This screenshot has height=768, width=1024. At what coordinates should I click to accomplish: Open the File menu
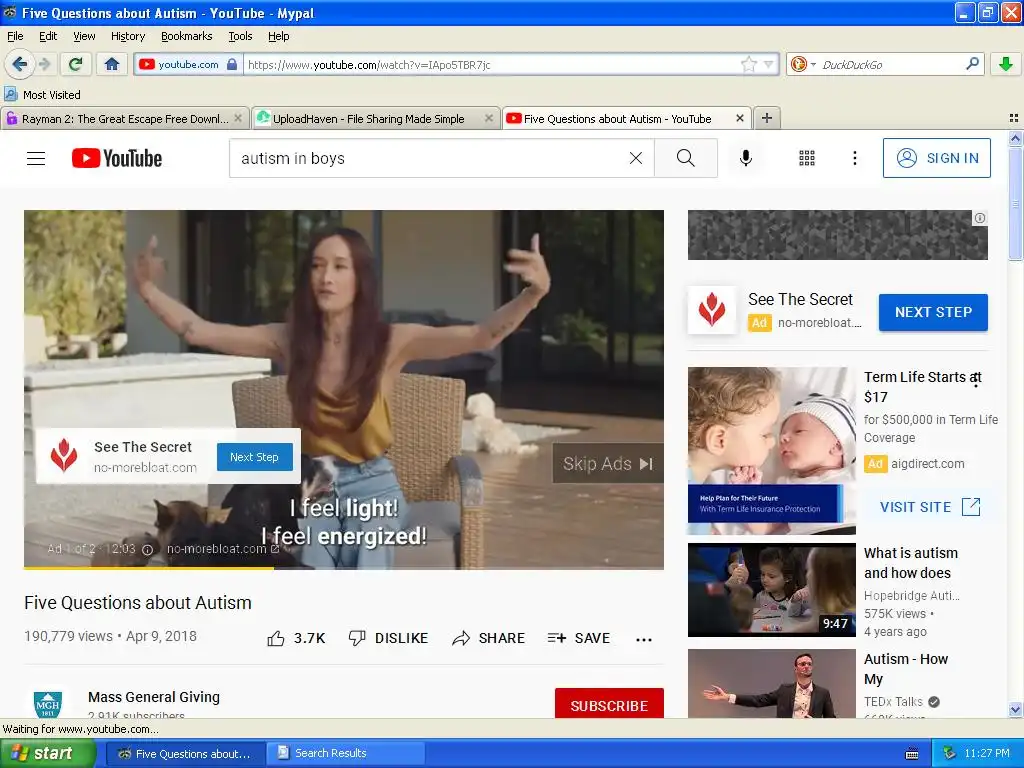tap(14, 36)
